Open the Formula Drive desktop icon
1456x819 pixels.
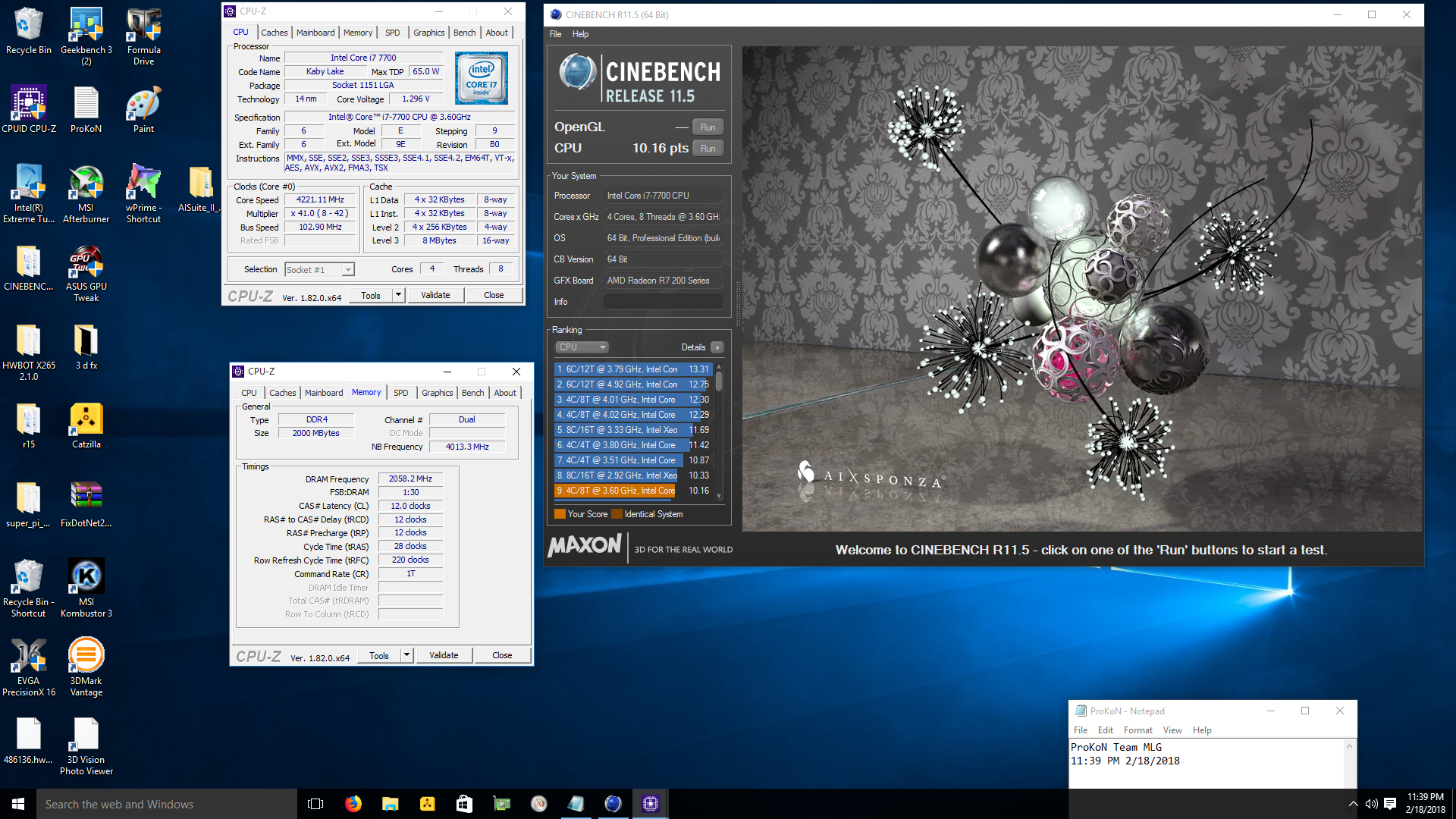point(143,36)
